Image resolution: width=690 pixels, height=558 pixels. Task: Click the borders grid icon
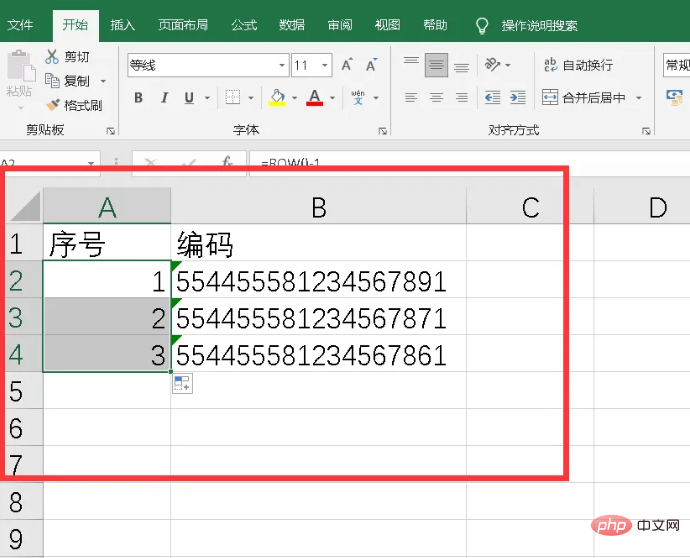[232, 98]
